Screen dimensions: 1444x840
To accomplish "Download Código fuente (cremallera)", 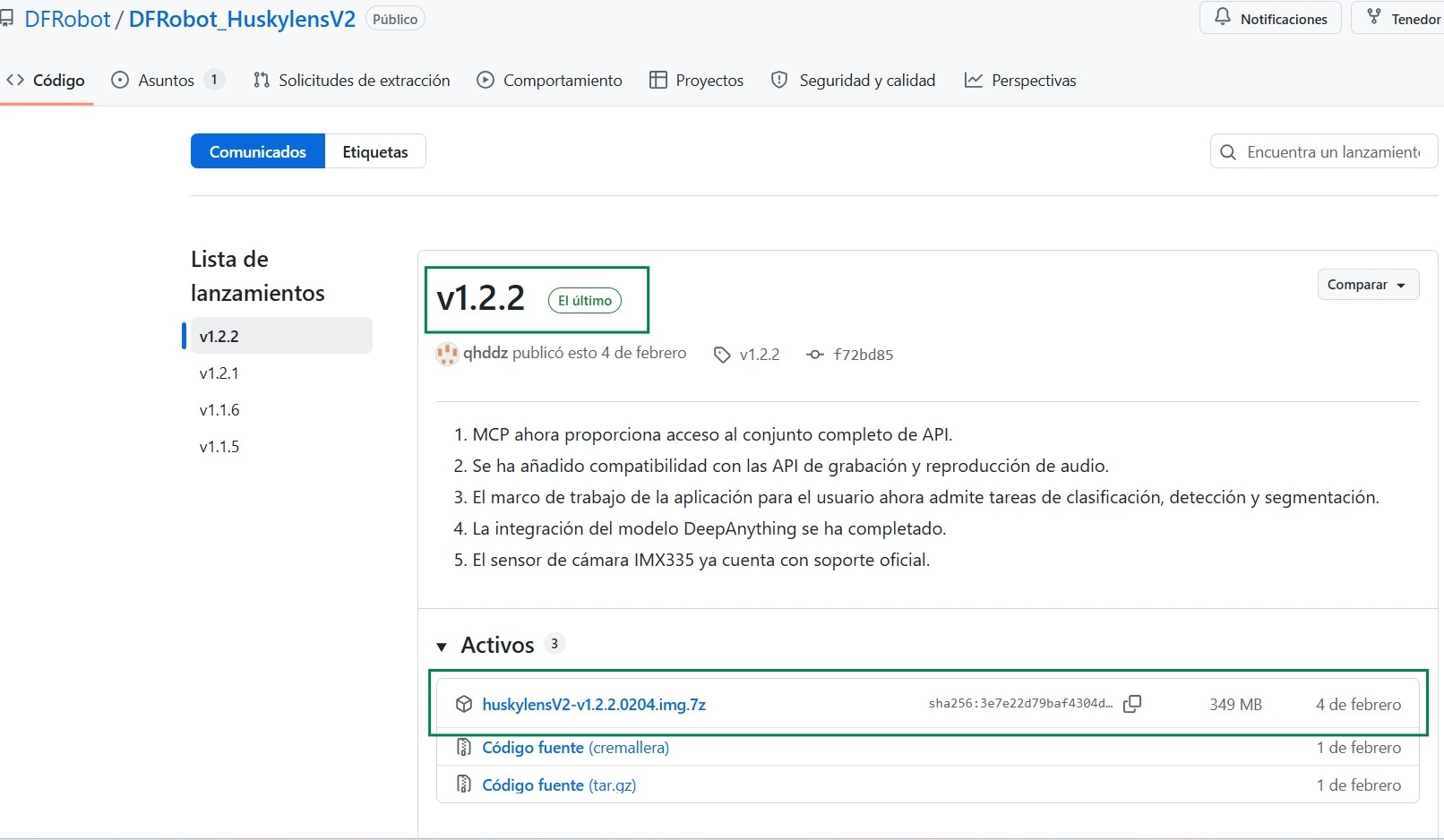I will [x=575, y=748].
